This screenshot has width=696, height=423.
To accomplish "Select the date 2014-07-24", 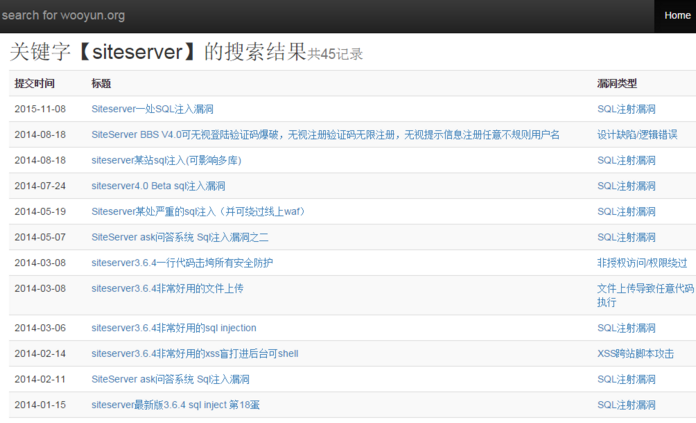I will pos(40,186).
